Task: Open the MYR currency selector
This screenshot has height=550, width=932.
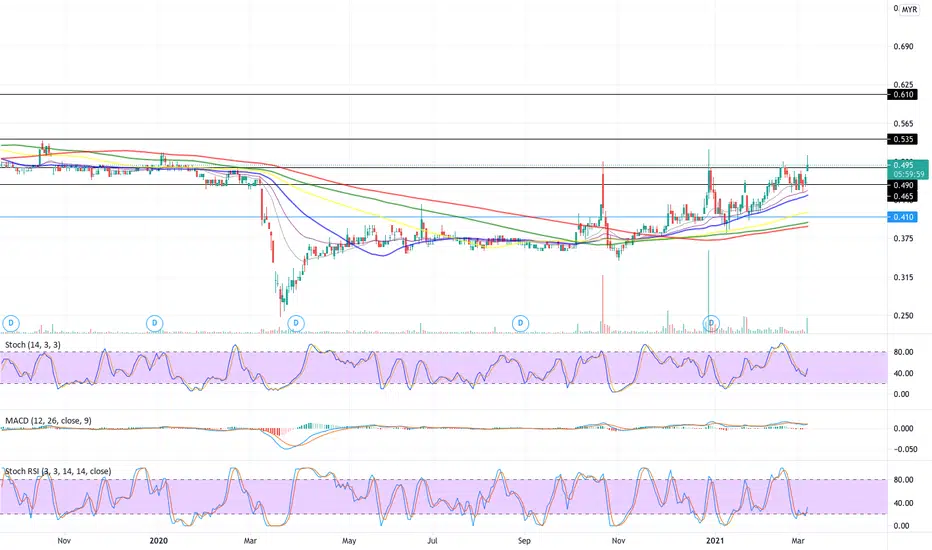Action: 909,10
